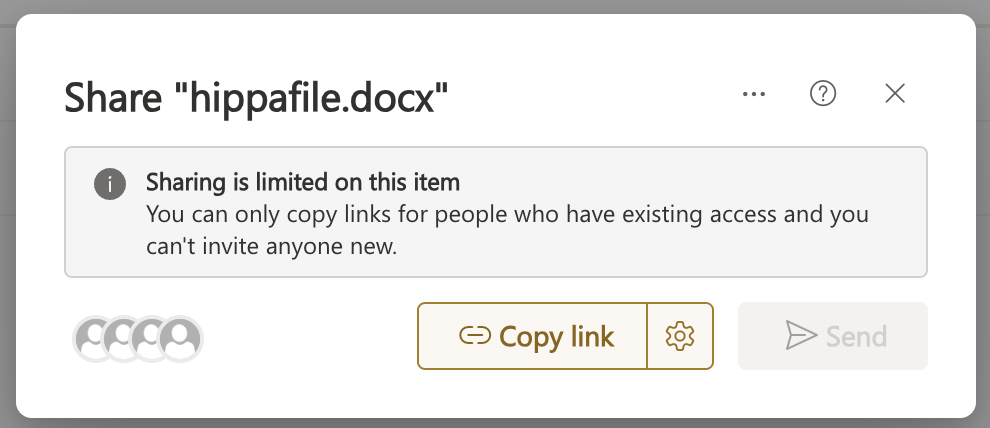990x428 pixels.
Task: Close the Share dialog
Action: (x=895, y=94)
